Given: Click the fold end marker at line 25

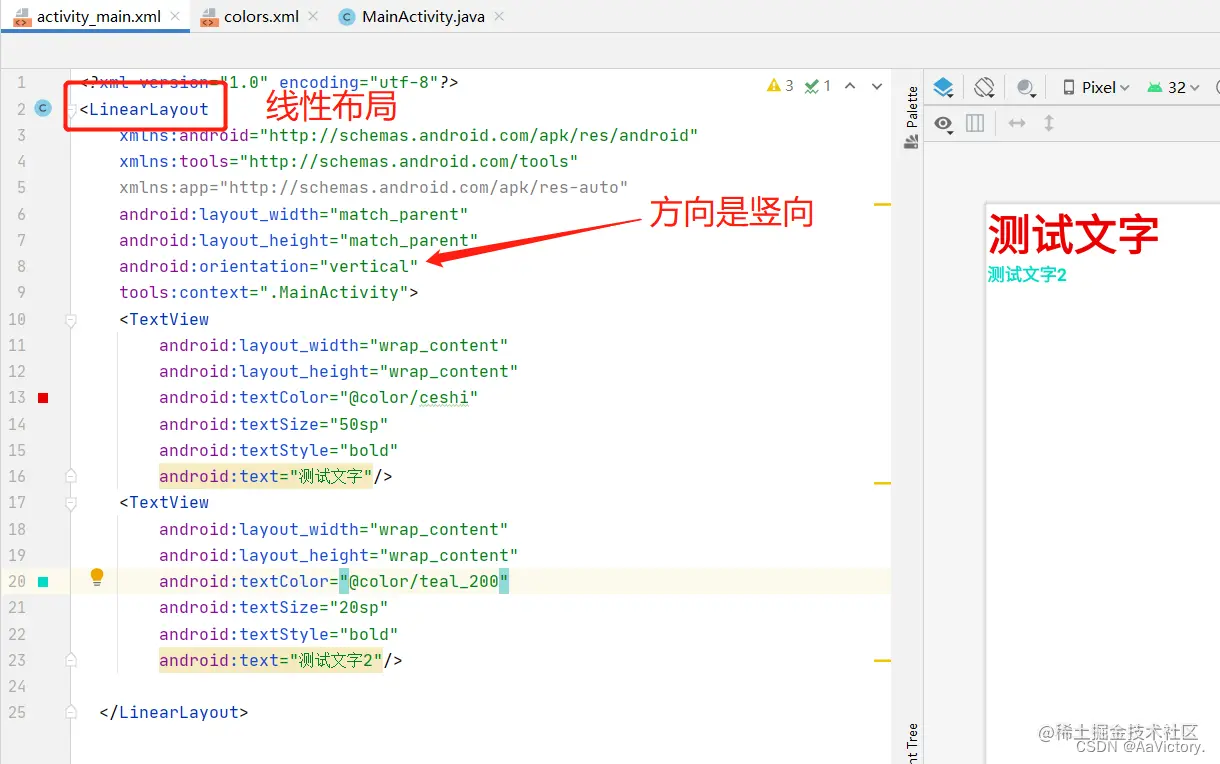Looking at the screenshot, I should coord(71,712).
